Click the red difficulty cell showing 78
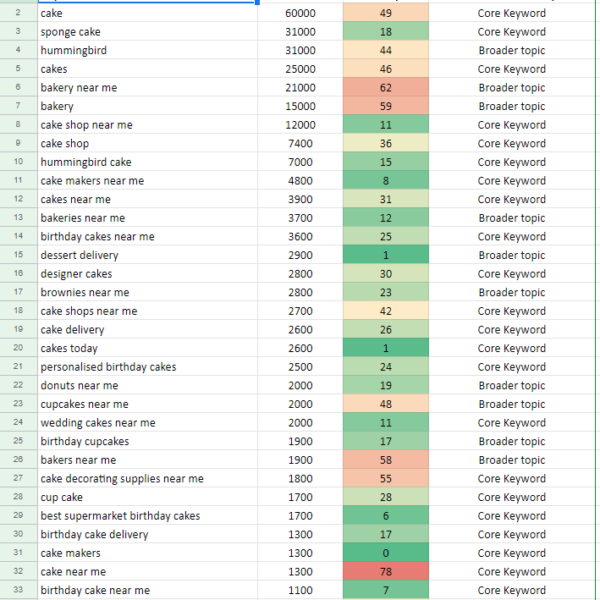 (x=385, y=571)
